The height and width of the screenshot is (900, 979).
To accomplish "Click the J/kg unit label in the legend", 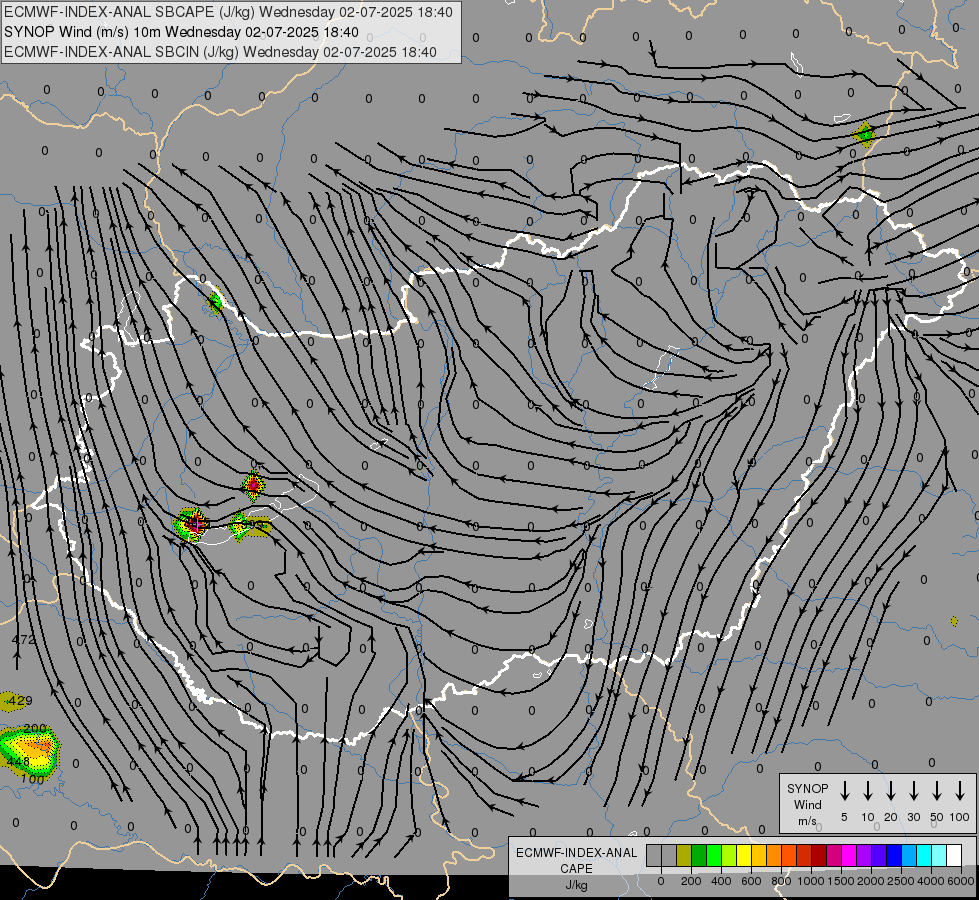I will coord(576,885).
